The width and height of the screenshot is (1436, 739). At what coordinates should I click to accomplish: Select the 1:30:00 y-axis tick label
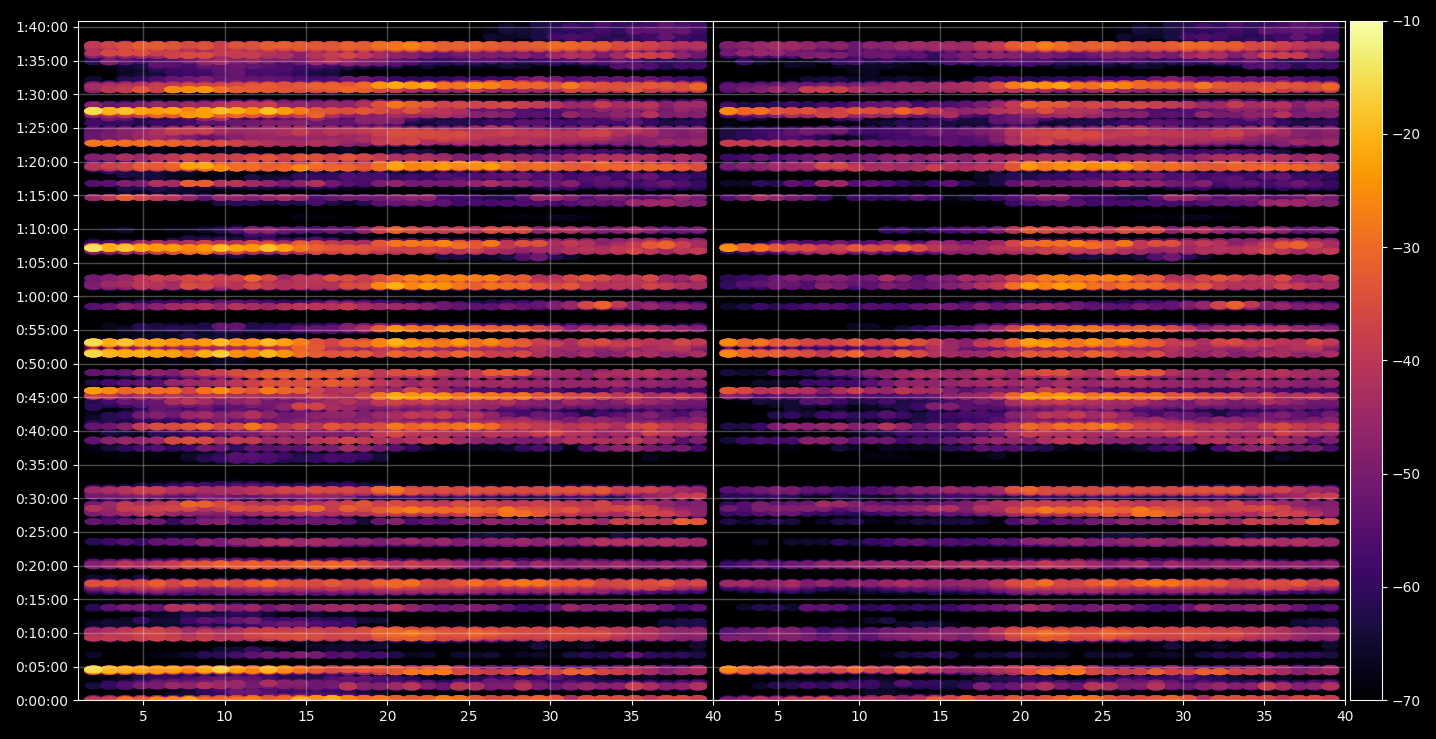[42, 95]
